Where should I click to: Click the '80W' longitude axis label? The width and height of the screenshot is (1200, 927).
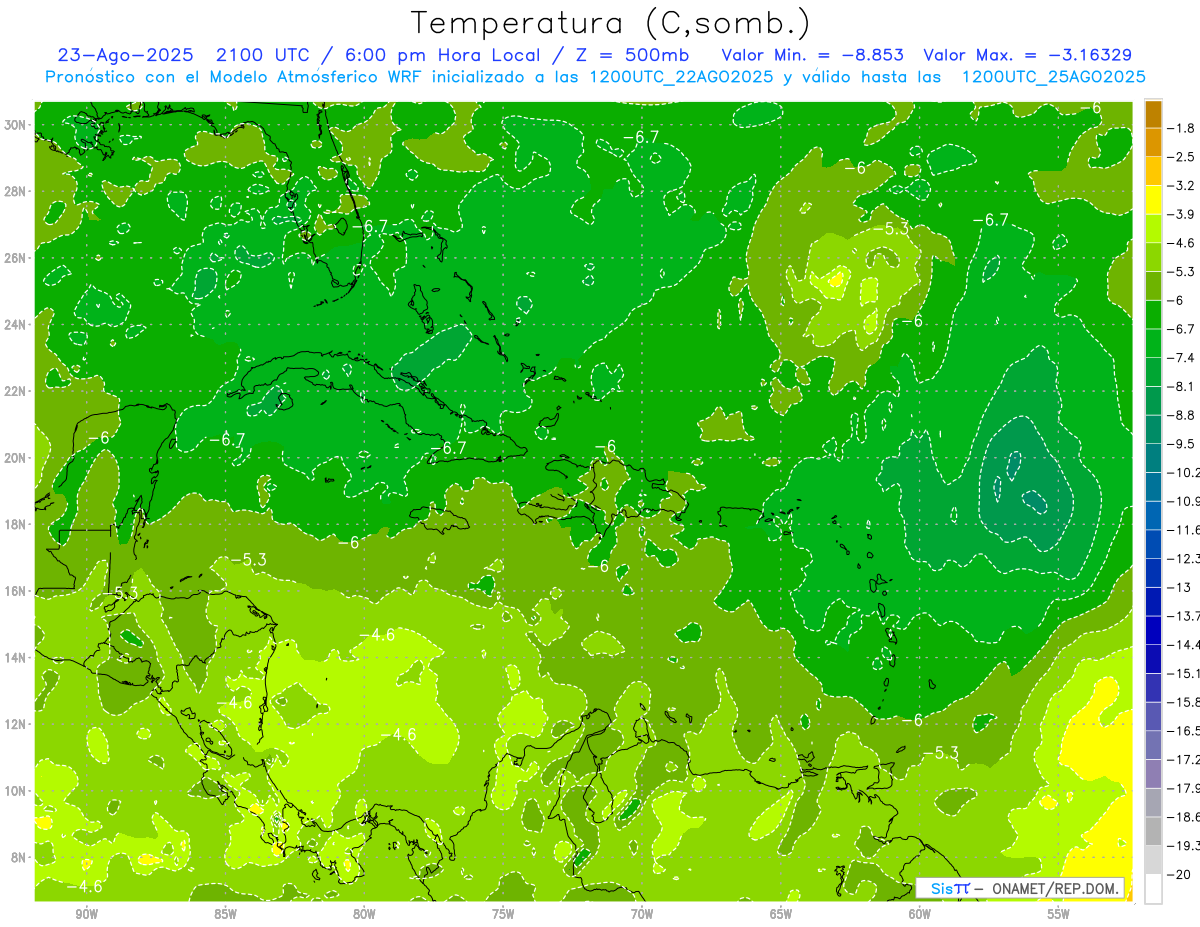click(x=364, y=914)
